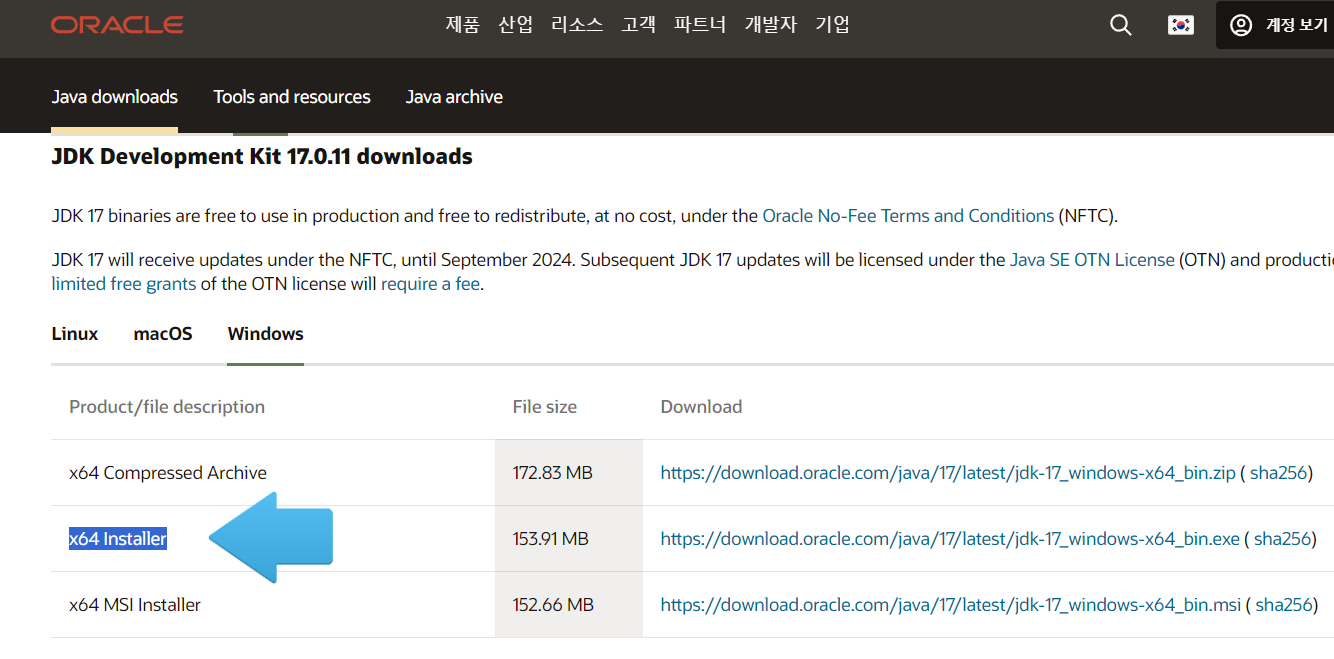Open the 개발자 menu
The image size is (1334, 659).
click(x=771, y=25)
